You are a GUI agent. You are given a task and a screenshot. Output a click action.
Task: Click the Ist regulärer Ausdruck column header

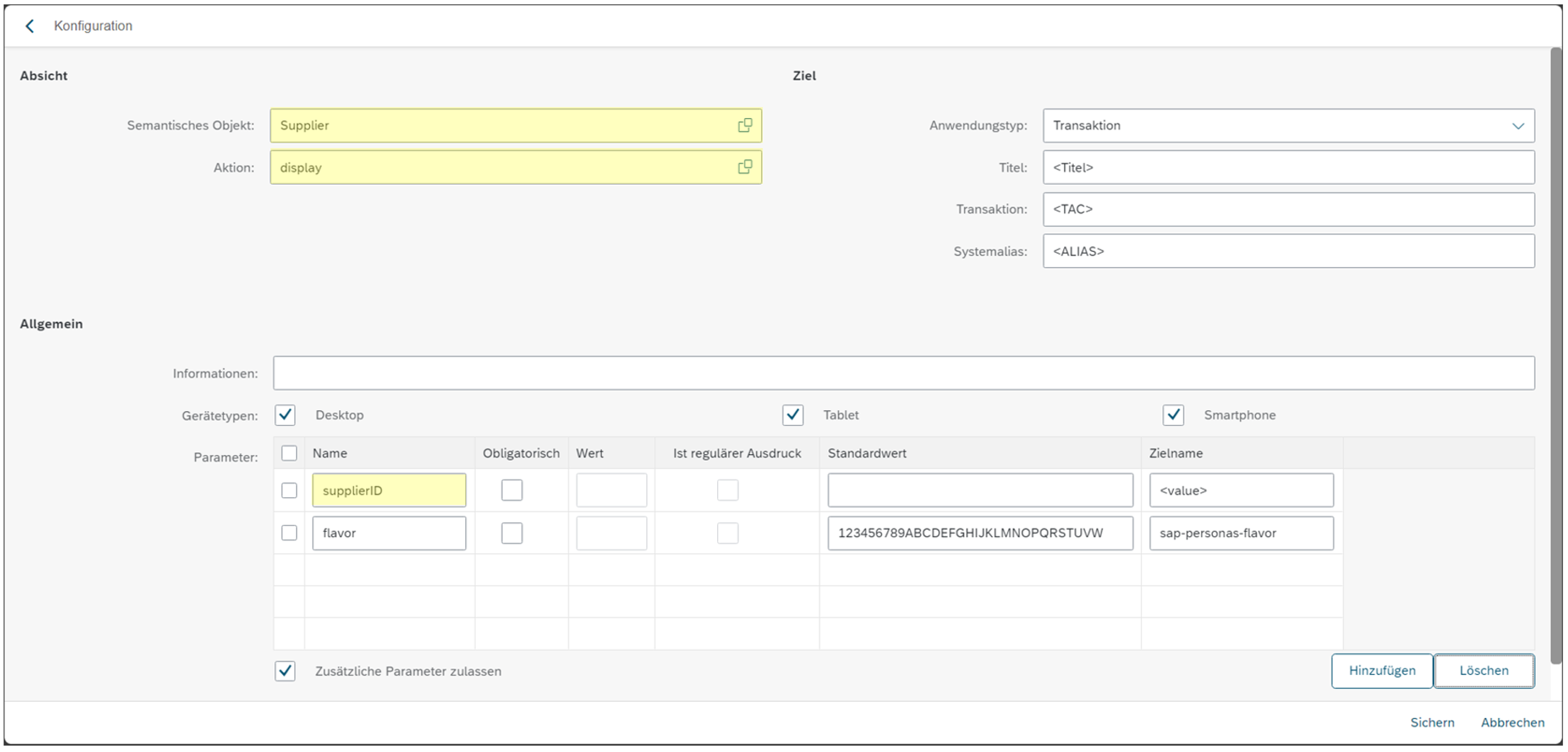pos(737,453)
